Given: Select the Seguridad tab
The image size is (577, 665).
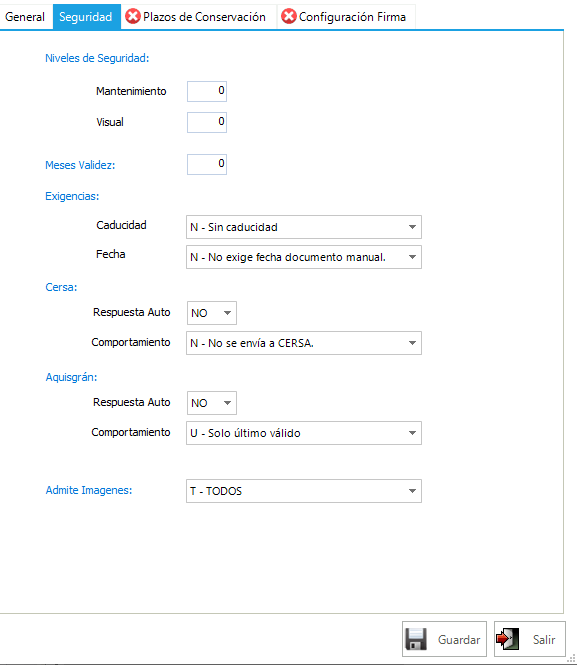Looking at the screenshot, I should (x=86, y=17).
